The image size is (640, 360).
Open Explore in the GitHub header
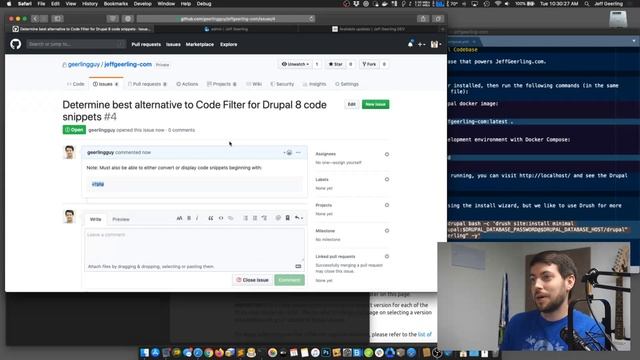coord(229,44)
